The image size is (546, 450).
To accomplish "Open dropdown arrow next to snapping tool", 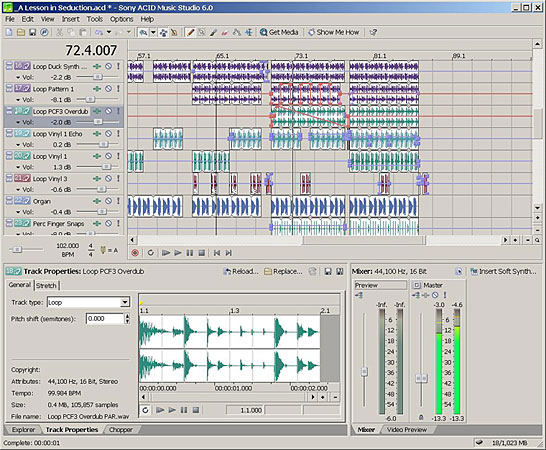I will [x=153, y=32].
